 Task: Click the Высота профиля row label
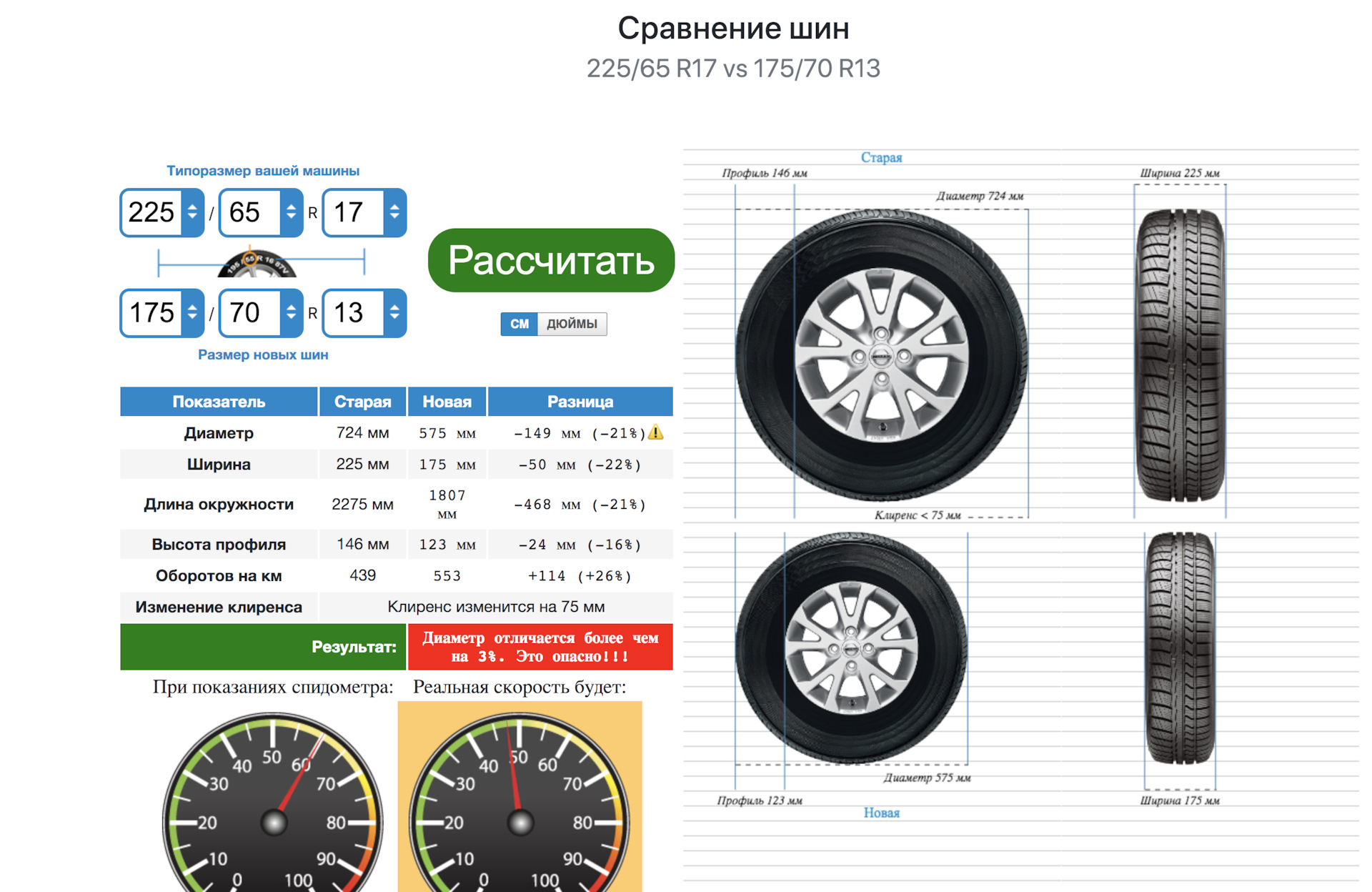(x=219, y=545)
